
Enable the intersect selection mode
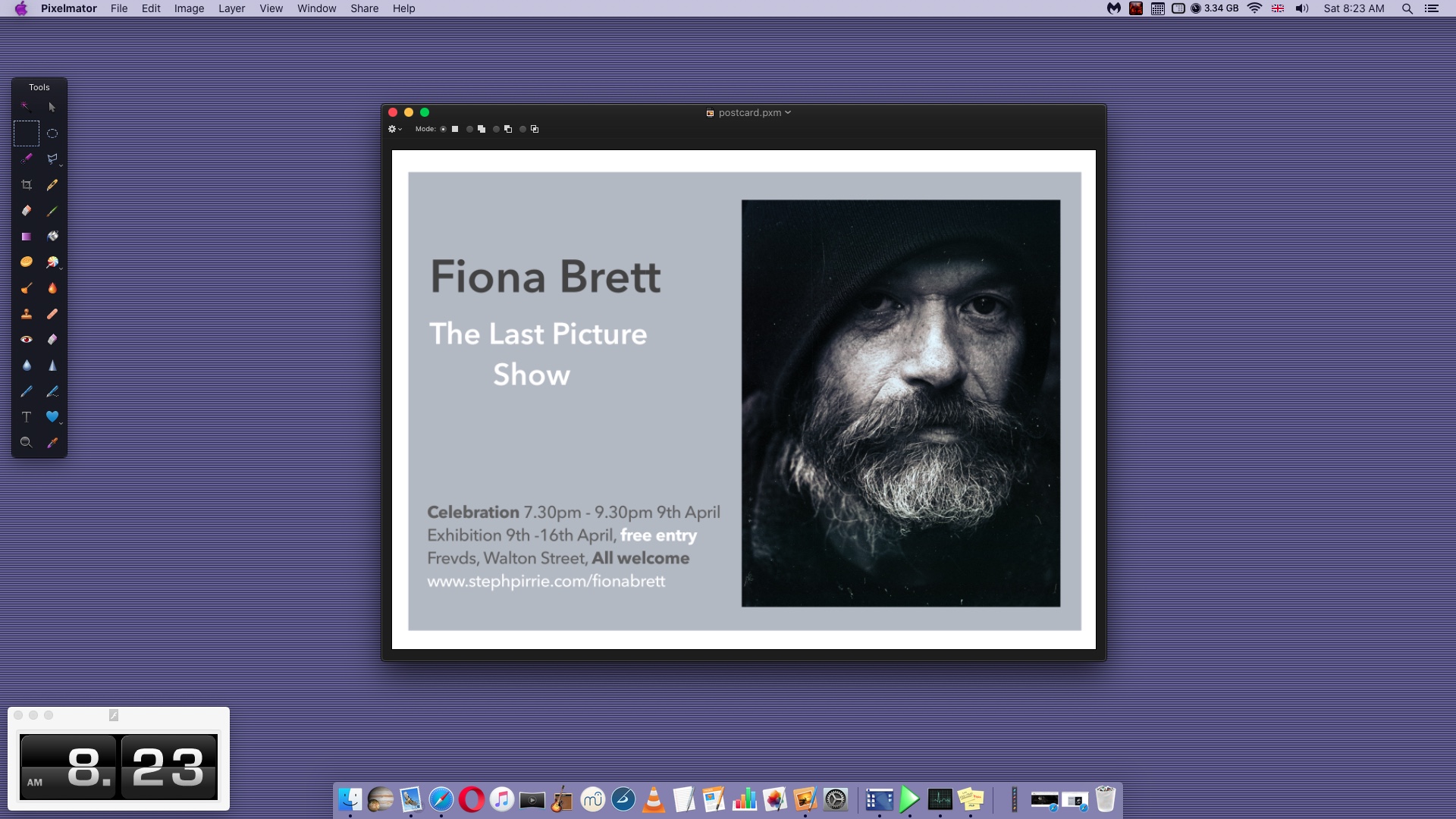523,129
